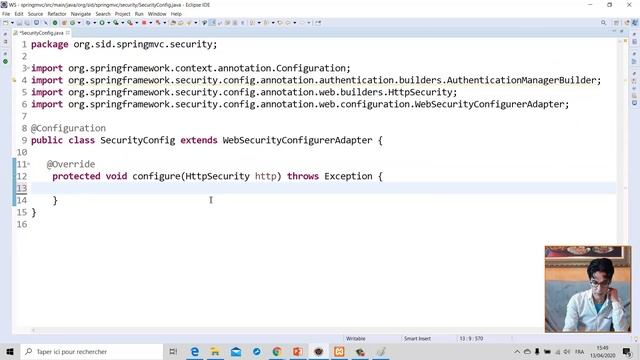The width and height of the screenshot is (640, 360).
Task: Click the Open Perspective icon
Action: click(x=616, y=23)
